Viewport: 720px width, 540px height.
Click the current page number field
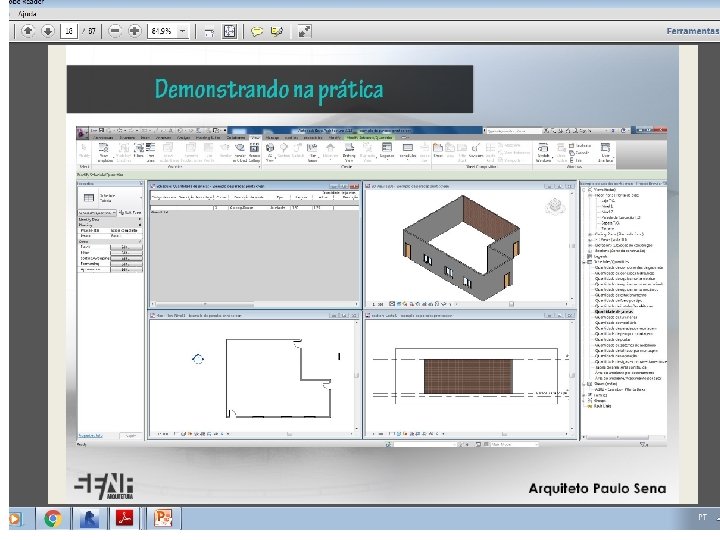[68, 31]
